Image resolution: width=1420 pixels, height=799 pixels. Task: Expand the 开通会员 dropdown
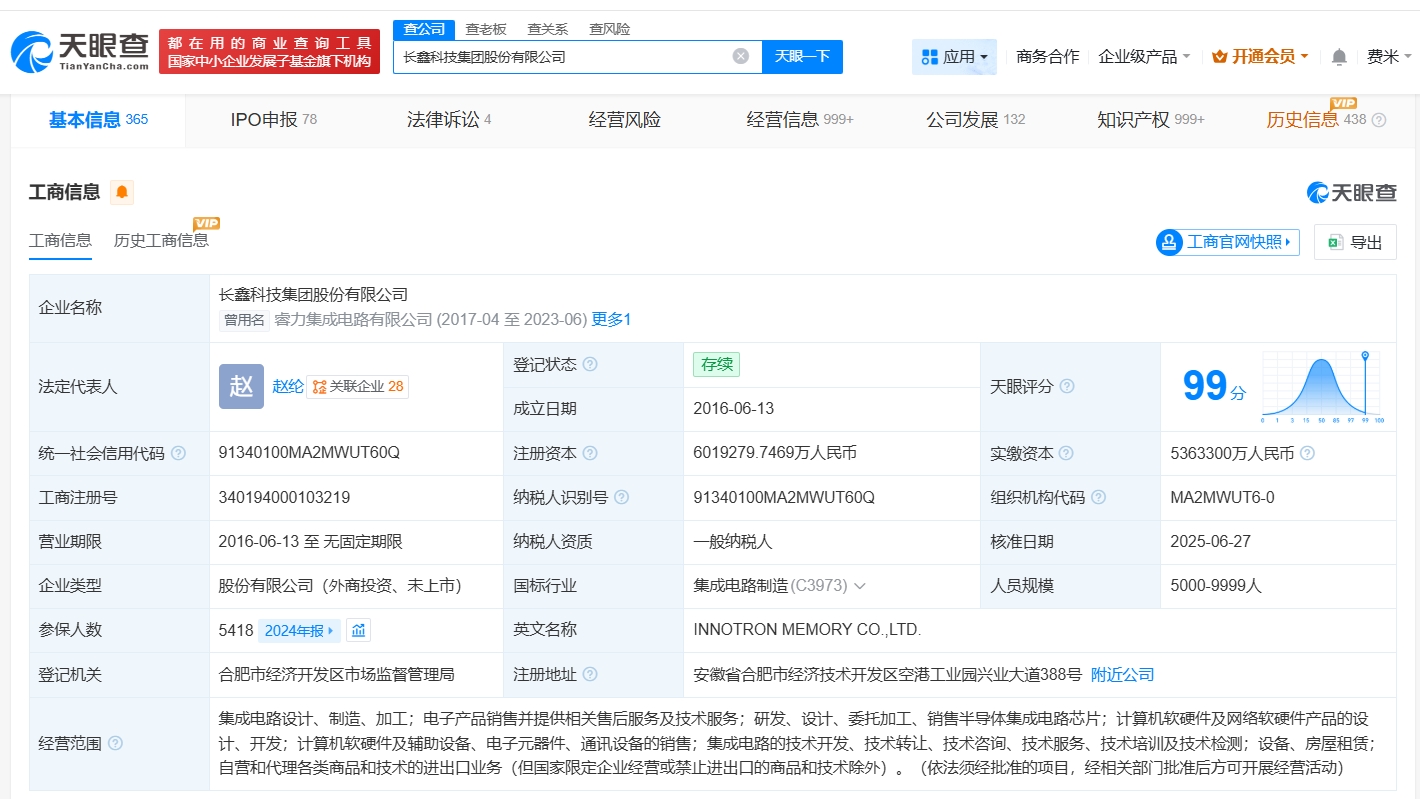pos(1260,57)
